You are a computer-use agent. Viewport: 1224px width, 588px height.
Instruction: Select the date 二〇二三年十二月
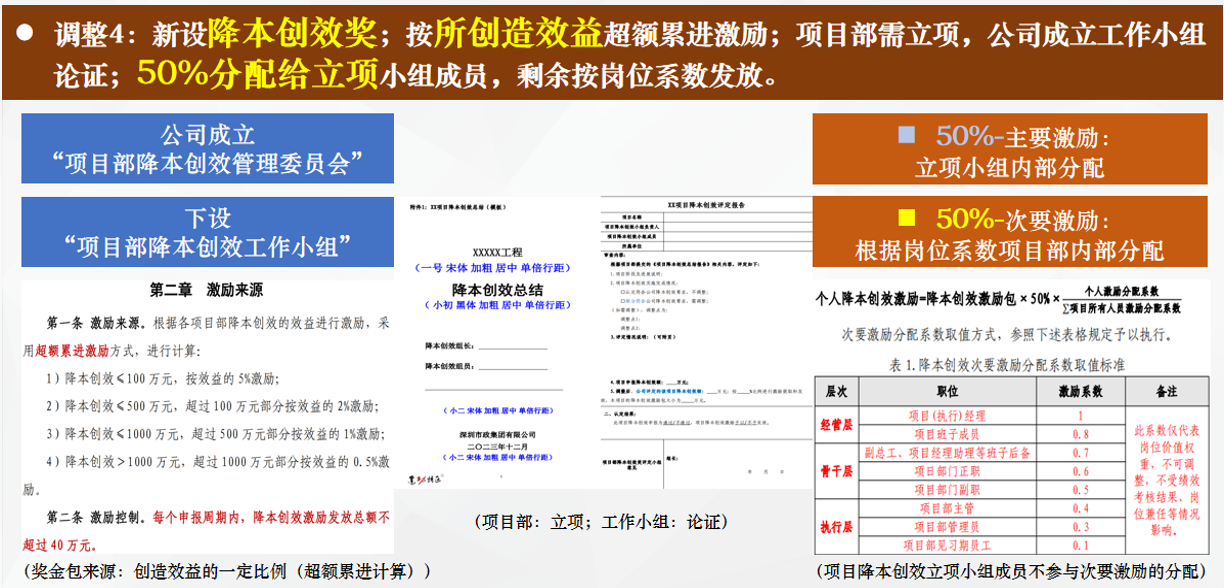tap(496, 446)
